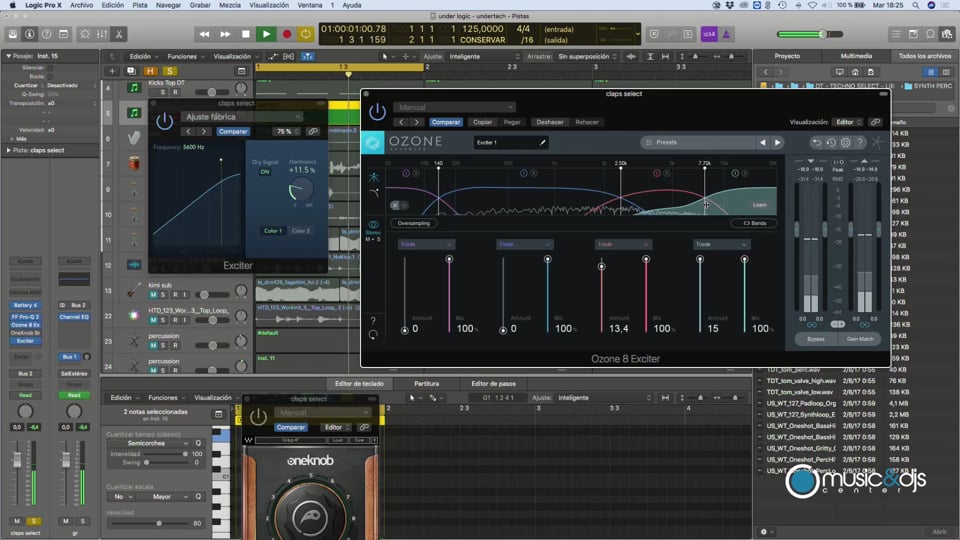This screenshot has width=960, height=540.
Task: Open the fourth band's Triode mode dropdown
Action: (721, 244)
